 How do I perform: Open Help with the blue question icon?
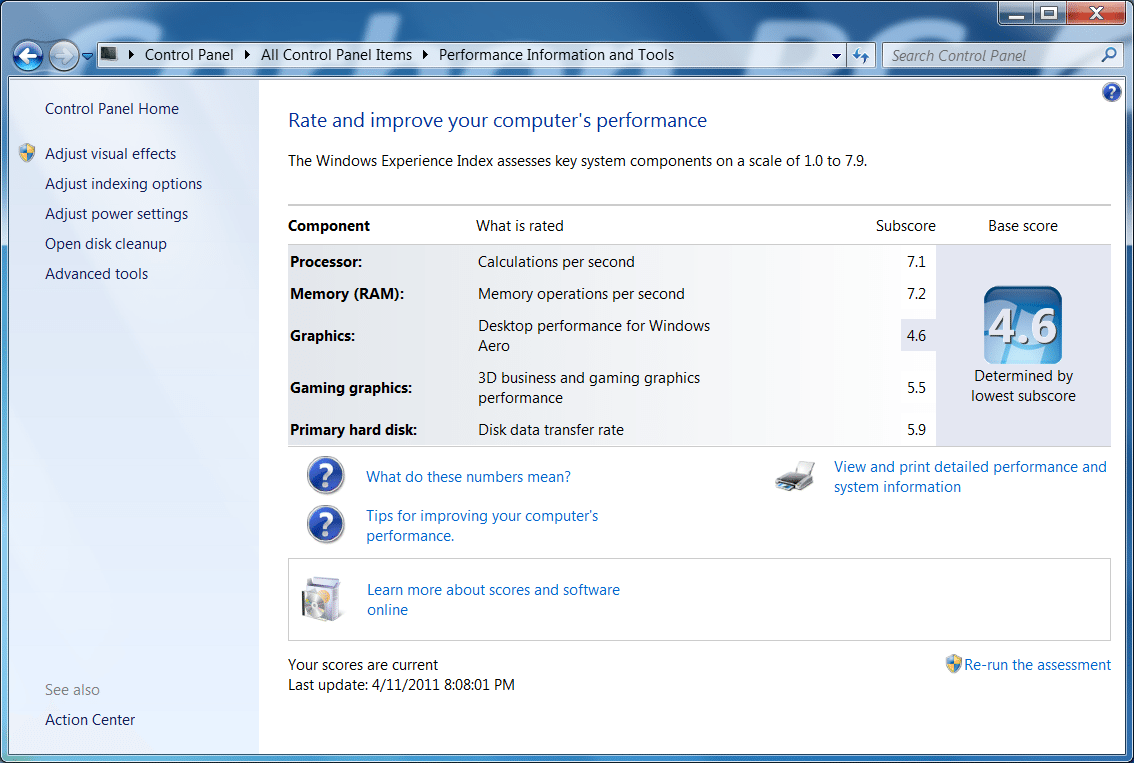[1112, 92]
